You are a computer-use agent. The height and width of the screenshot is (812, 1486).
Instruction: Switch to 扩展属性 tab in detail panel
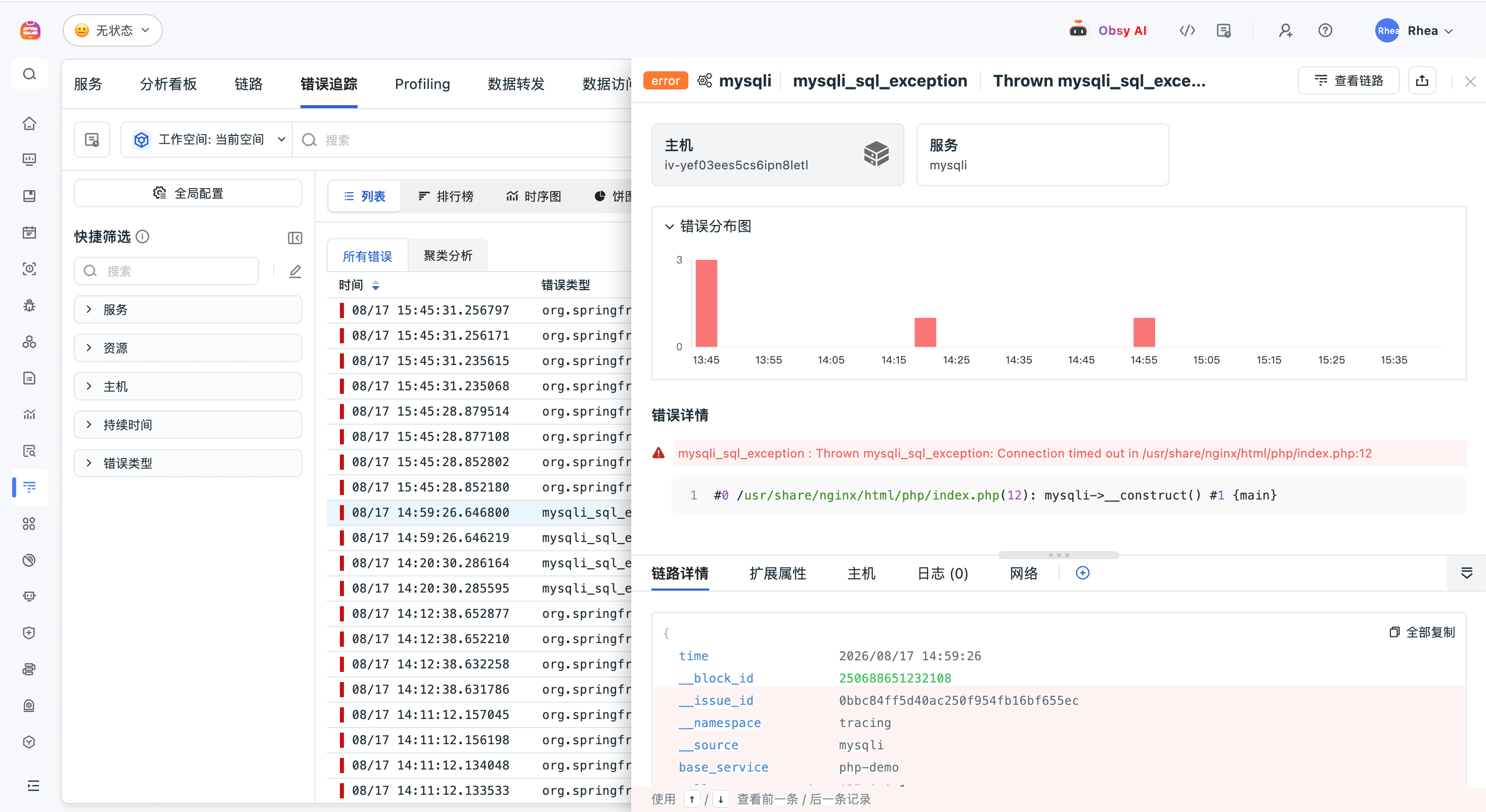[777, 573]
